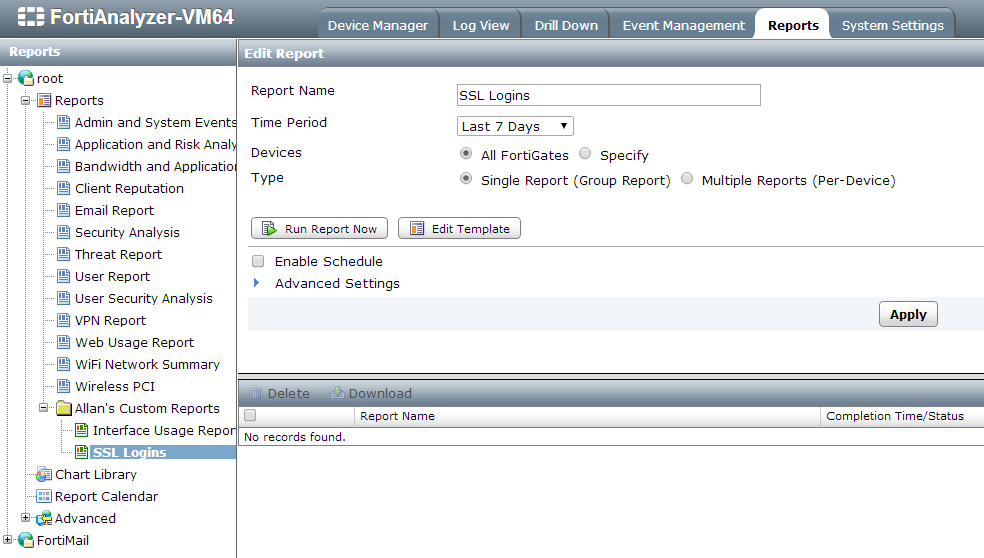This screenshot has height=558, width=984.
Task: Collapse the root tree node
Action: pyautogui.click(x=8, y=78)
